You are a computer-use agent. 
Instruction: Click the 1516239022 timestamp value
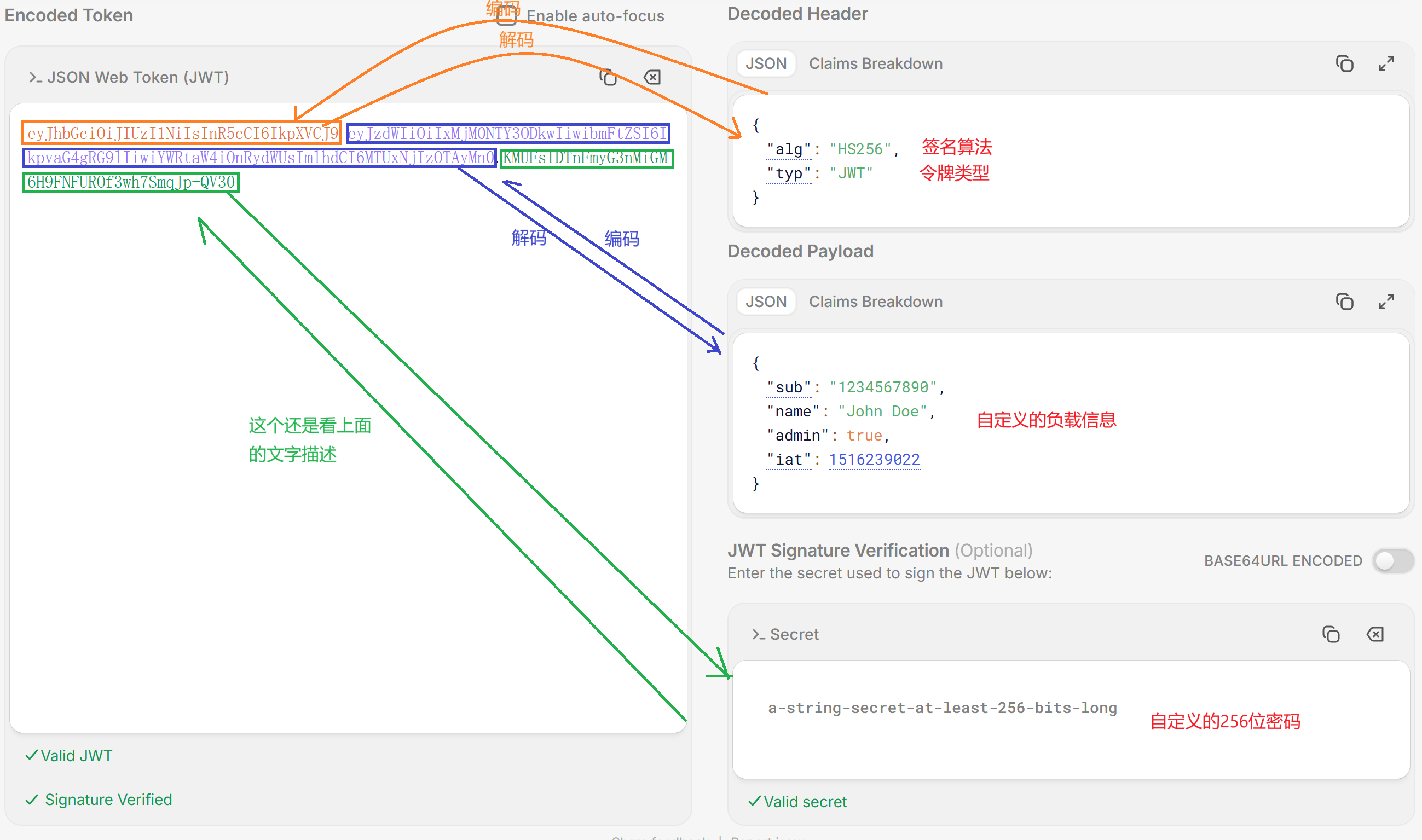874,460
